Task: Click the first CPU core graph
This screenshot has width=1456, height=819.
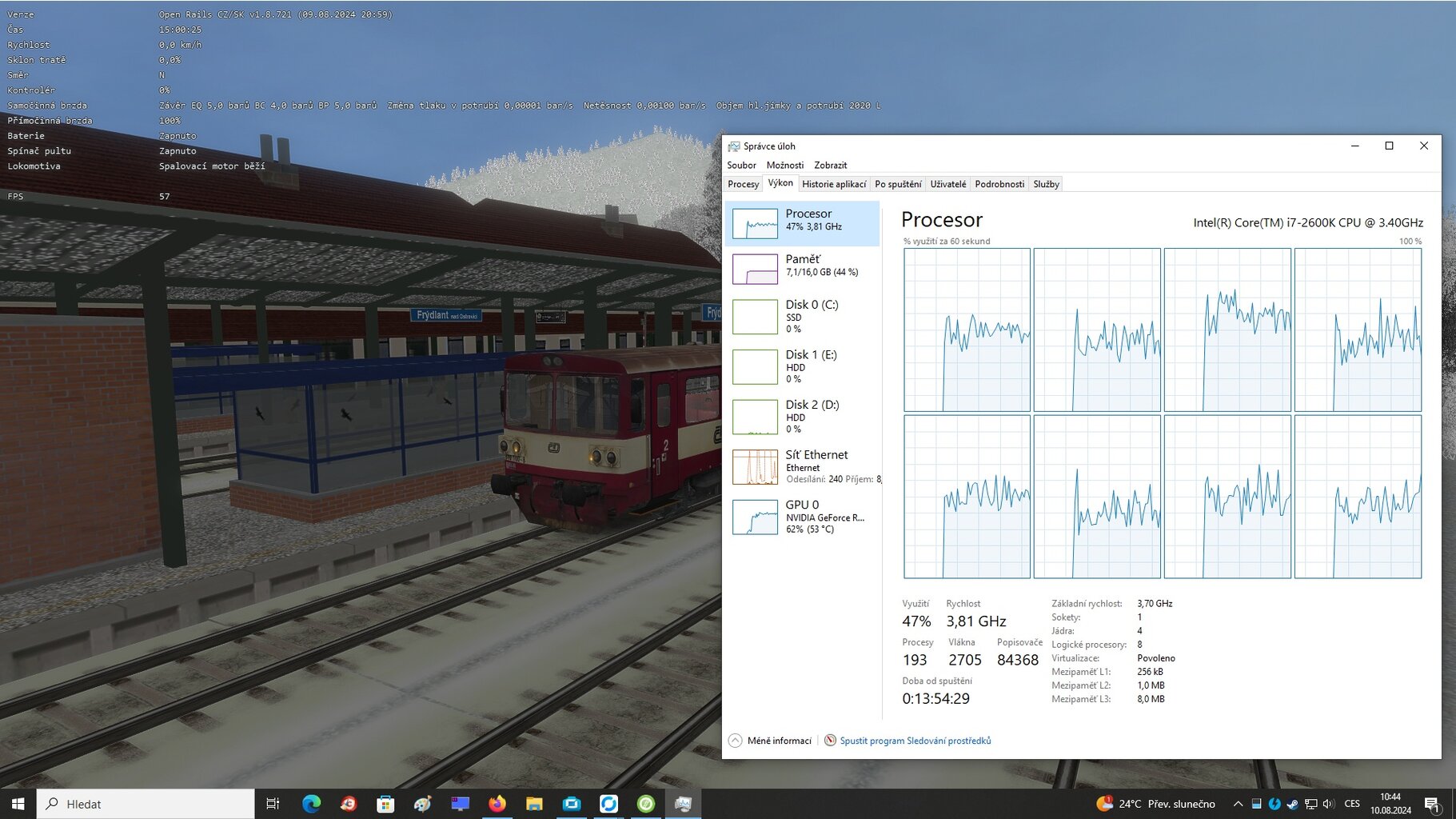Action: click(967, 330)
